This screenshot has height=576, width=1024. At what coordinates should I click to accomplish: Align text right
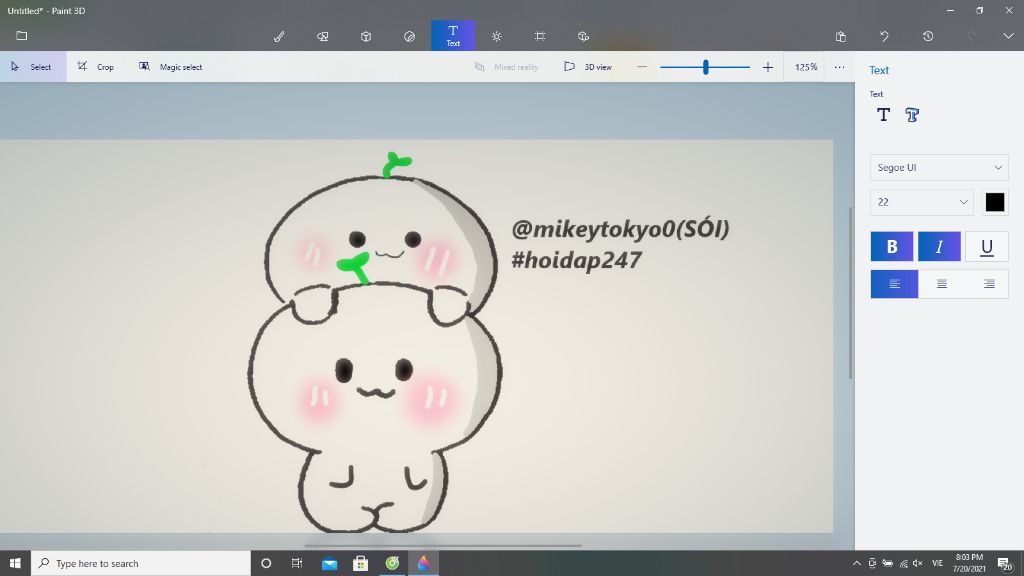[989, 283]
